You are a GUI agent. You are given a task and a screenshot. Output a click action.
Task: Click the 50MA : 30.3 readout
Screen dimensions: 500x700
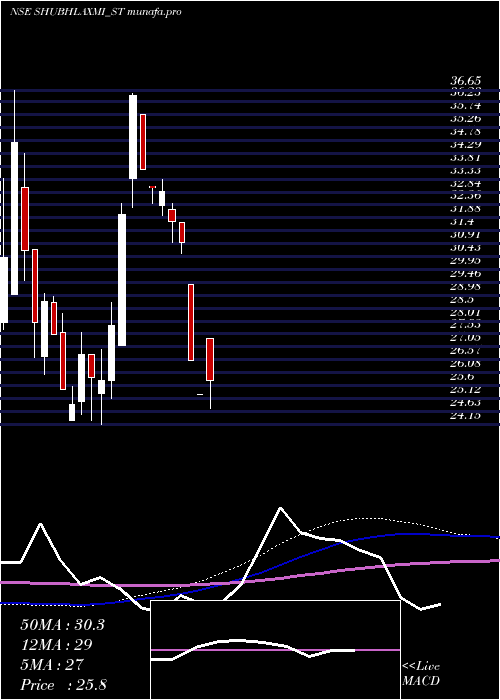click(62, 625)
